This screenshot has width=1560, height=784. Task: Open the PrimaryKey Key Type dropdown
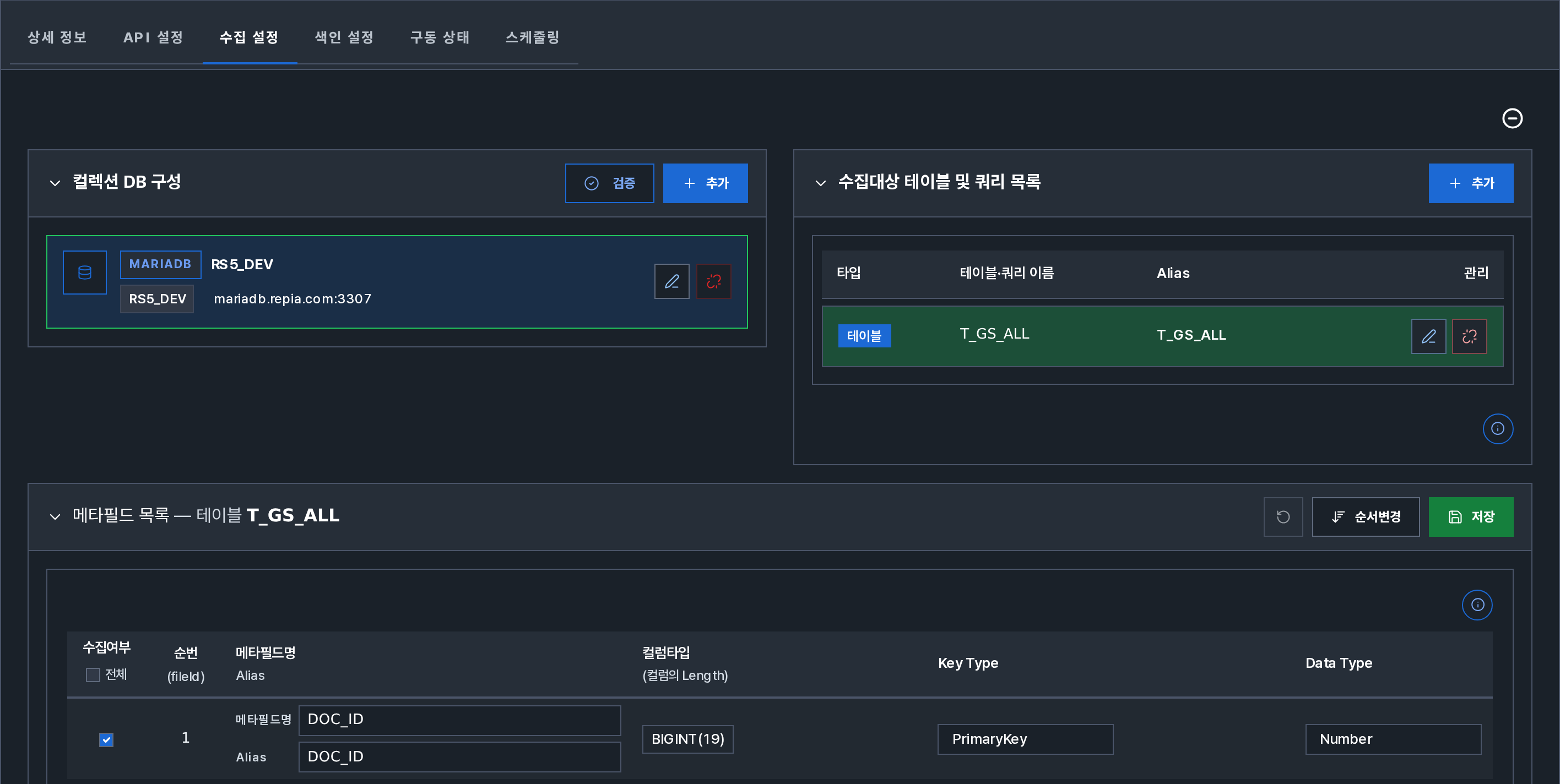1025,739
